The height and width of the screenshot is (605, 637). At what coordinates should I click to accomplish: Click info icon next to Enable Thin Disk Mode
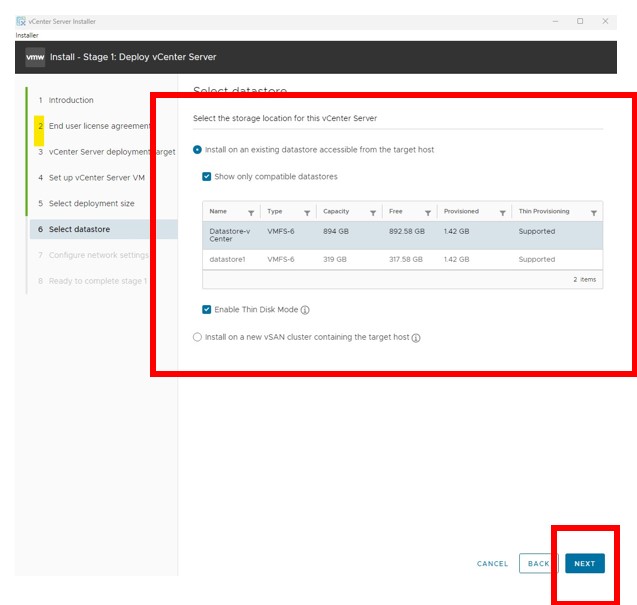point(305,310)
